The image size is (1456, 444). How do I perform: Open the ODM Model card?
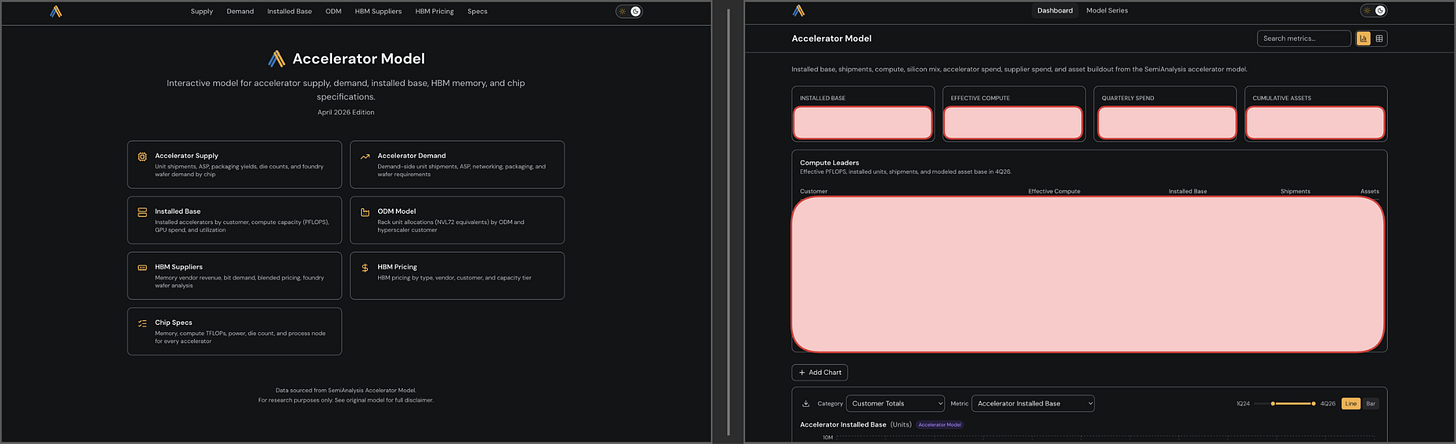click(x=457, y=220)
